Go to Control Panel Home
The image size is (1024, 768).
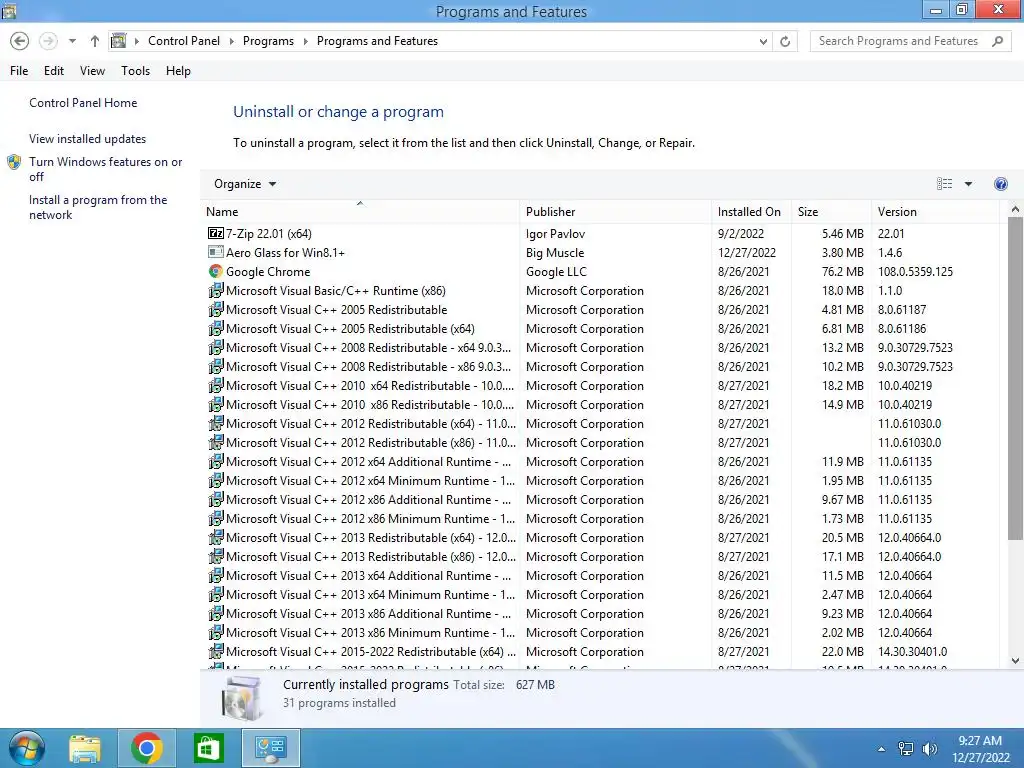pyautogui.click(x=83, y=103)
